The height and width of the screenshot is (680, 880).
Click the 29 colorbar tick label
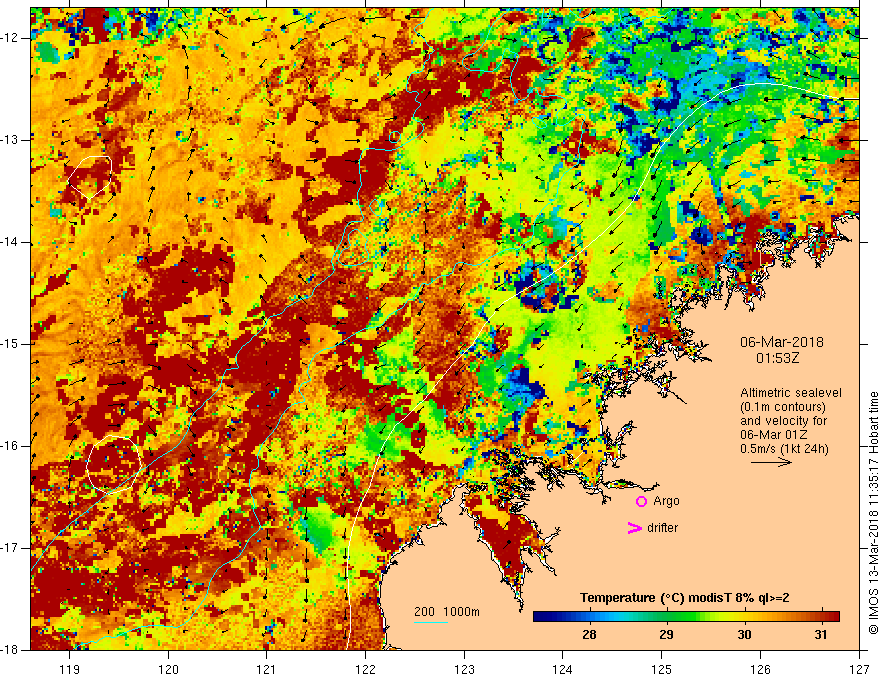tap(666, 635)
